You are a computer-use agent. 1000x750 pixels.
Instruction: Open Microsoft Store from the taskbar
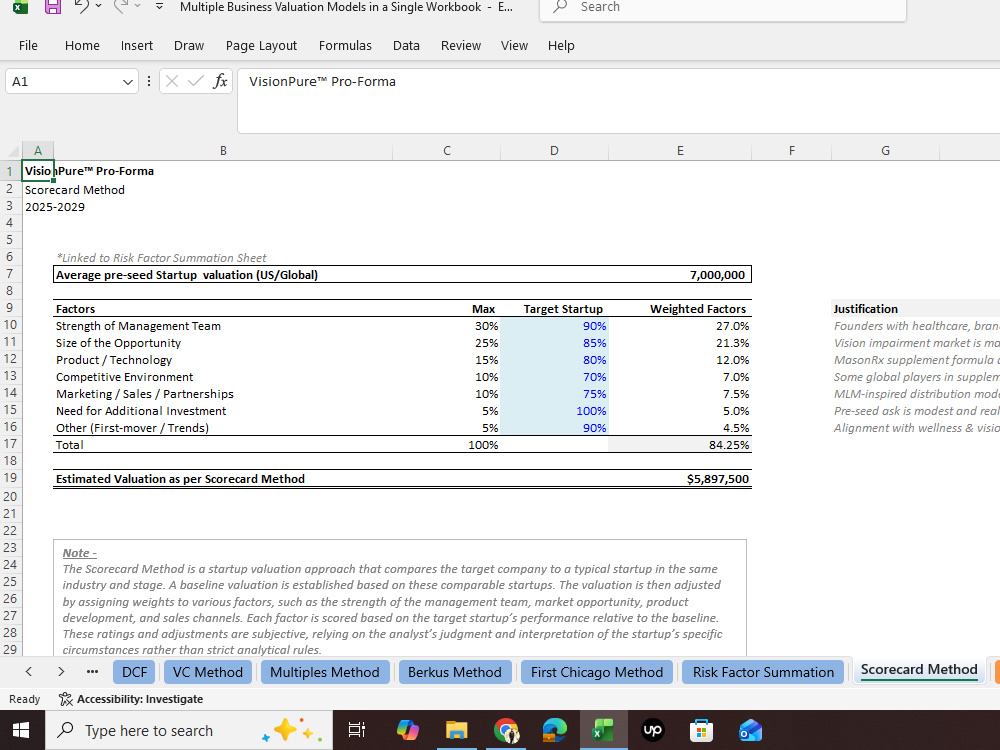click(x=701, y=730)
